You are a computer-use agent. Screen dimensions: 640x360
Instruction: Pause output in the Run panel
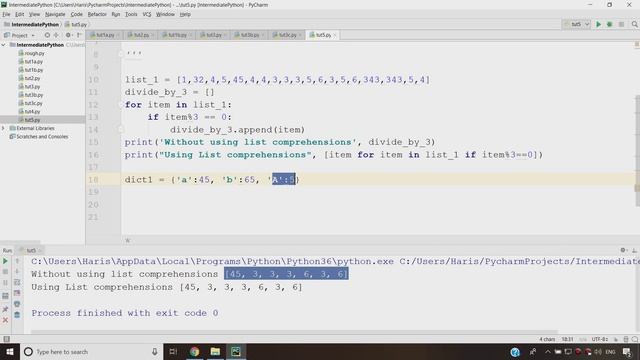[5, 282]
